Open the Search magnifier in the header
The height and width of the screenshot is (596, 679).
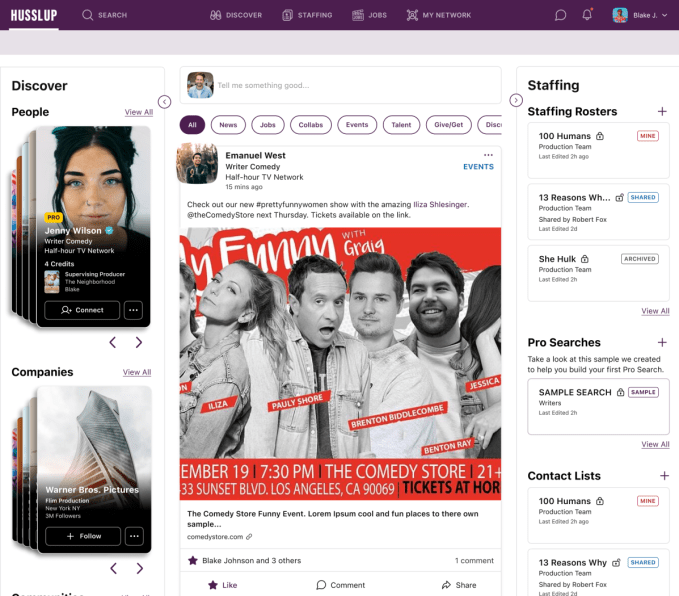click(87, 15)
